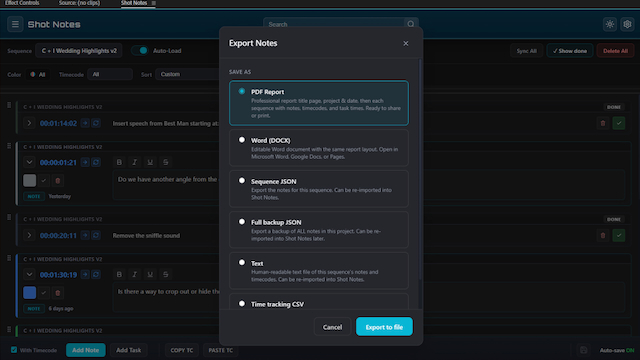Refresh timecode icon for 00:01:14:02 note
The height and width of the screenshot is (360, 640).
click(x=96, y=123)
